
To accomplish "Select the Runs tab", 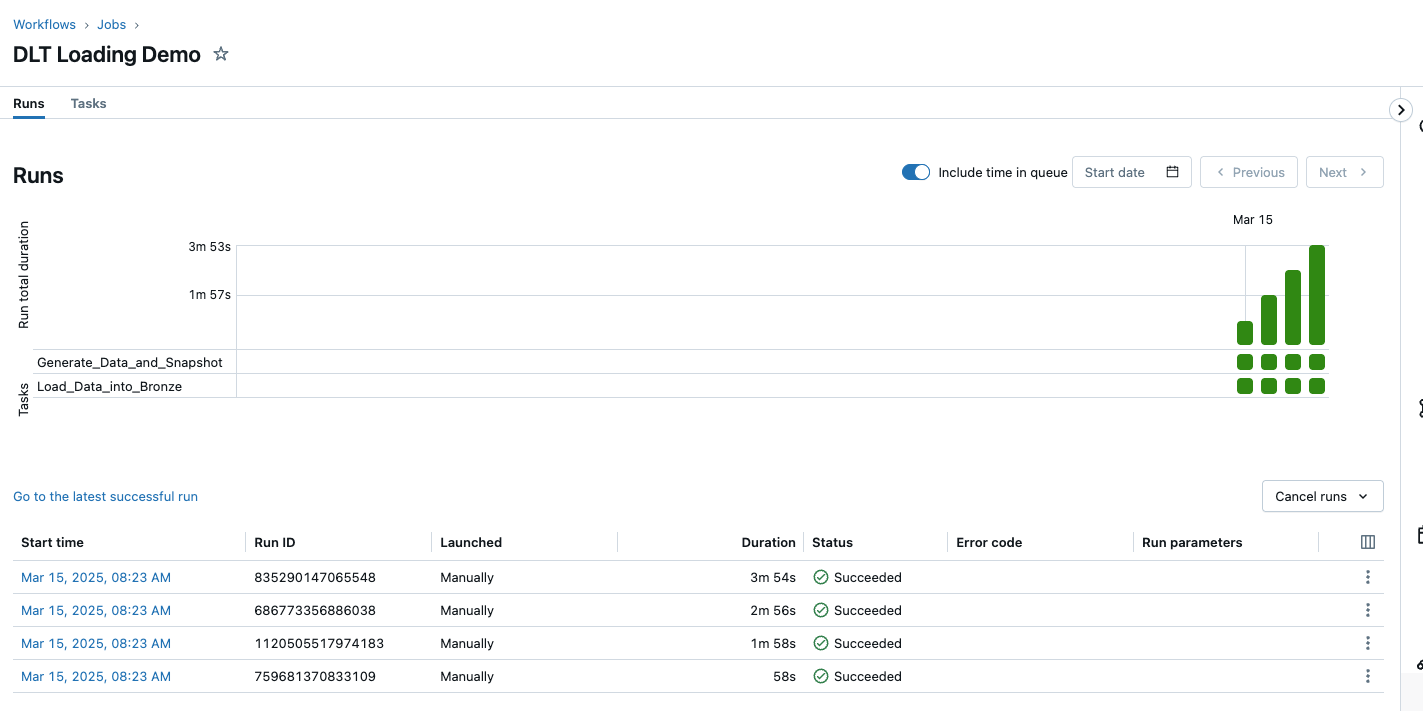I will [x=29, y=104].
